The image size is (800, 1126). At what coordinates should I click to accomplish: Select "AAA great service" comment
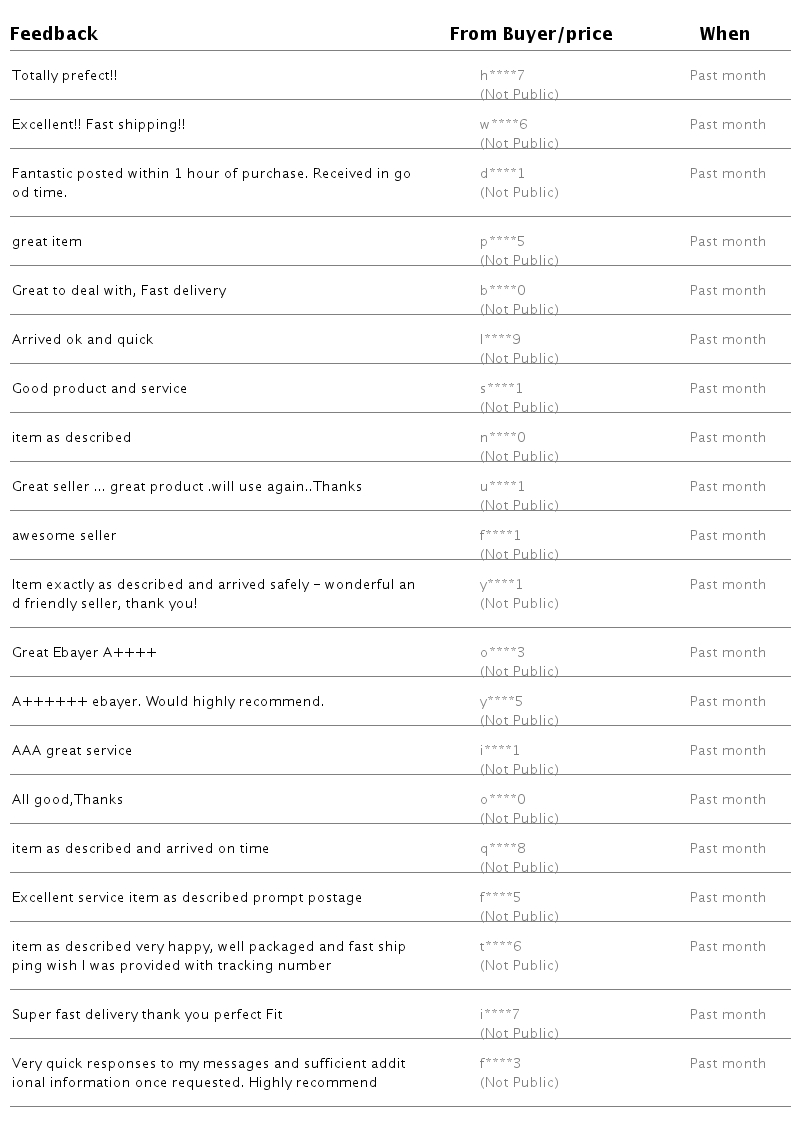click(72, 751)
